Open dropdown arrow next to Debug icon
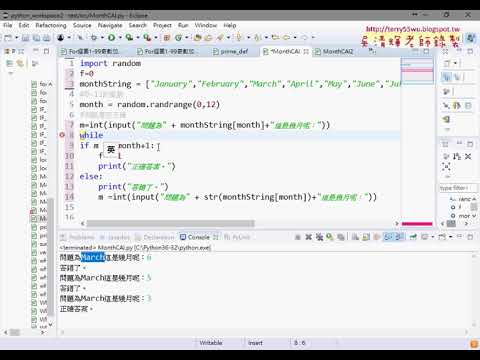 102,38
